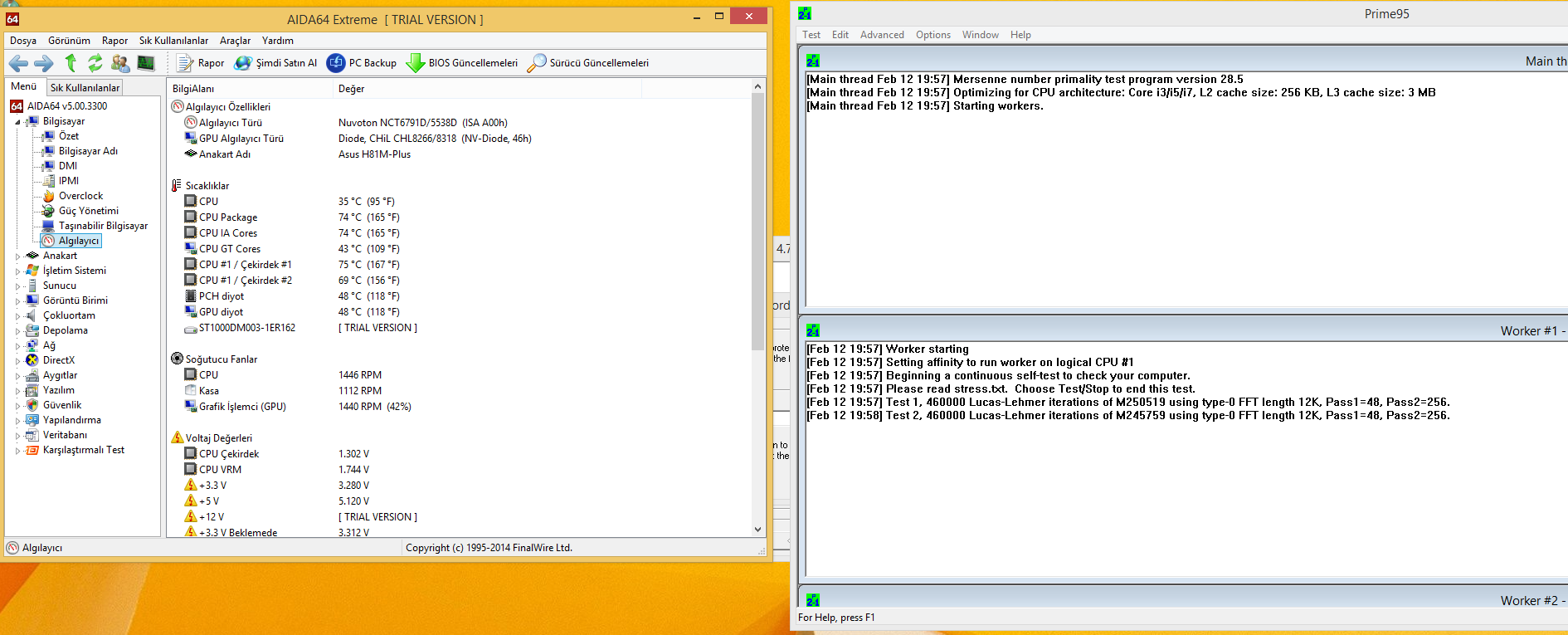Click the Refresh icon in AIDA64 toolbar
Screen dimensions: 1568x635
[x=95, y=62]
